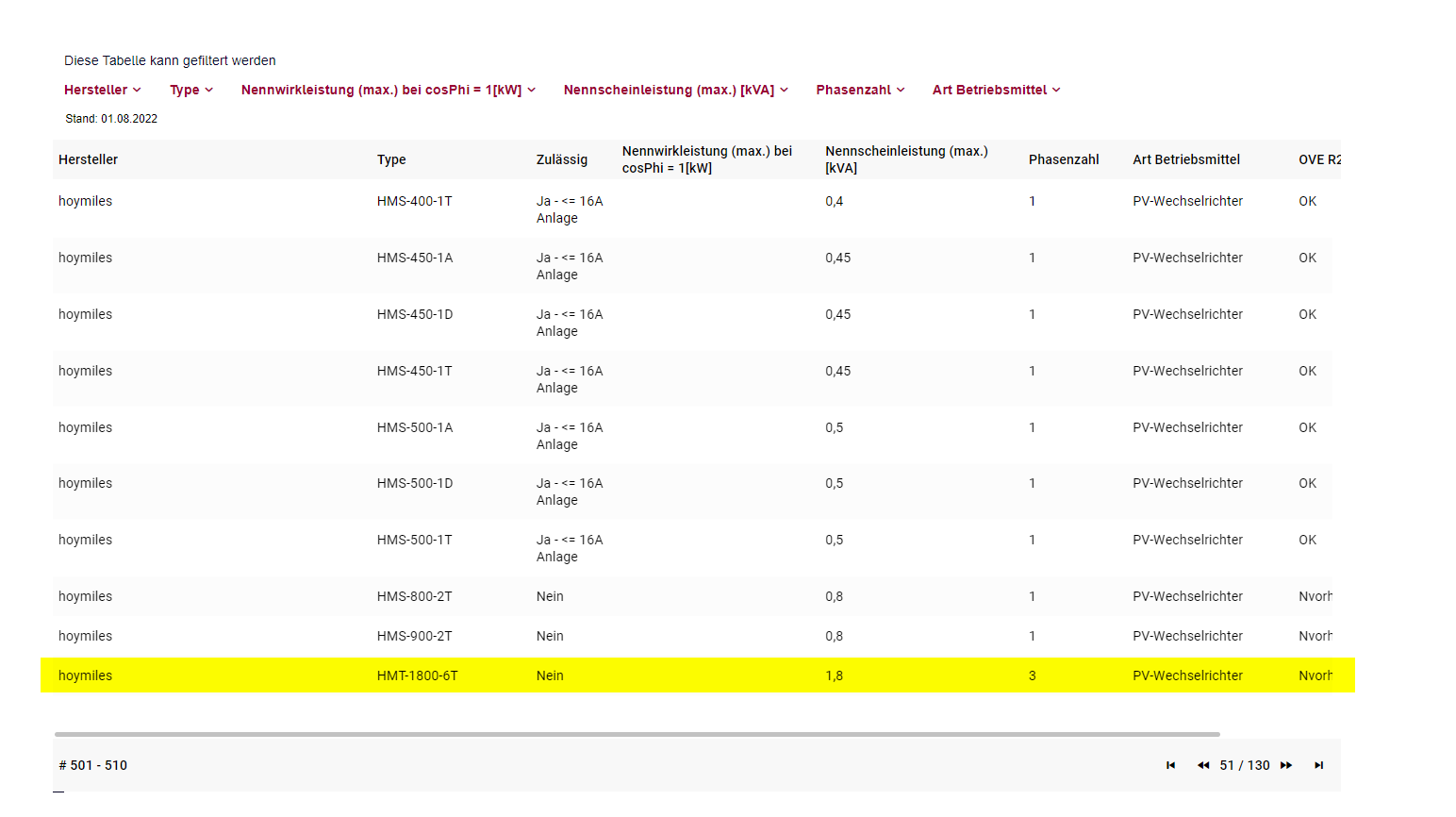Screen dimensions: 1456x817
Task: Click the Nennscheinleistung column header
Action: tap(906, 159)
